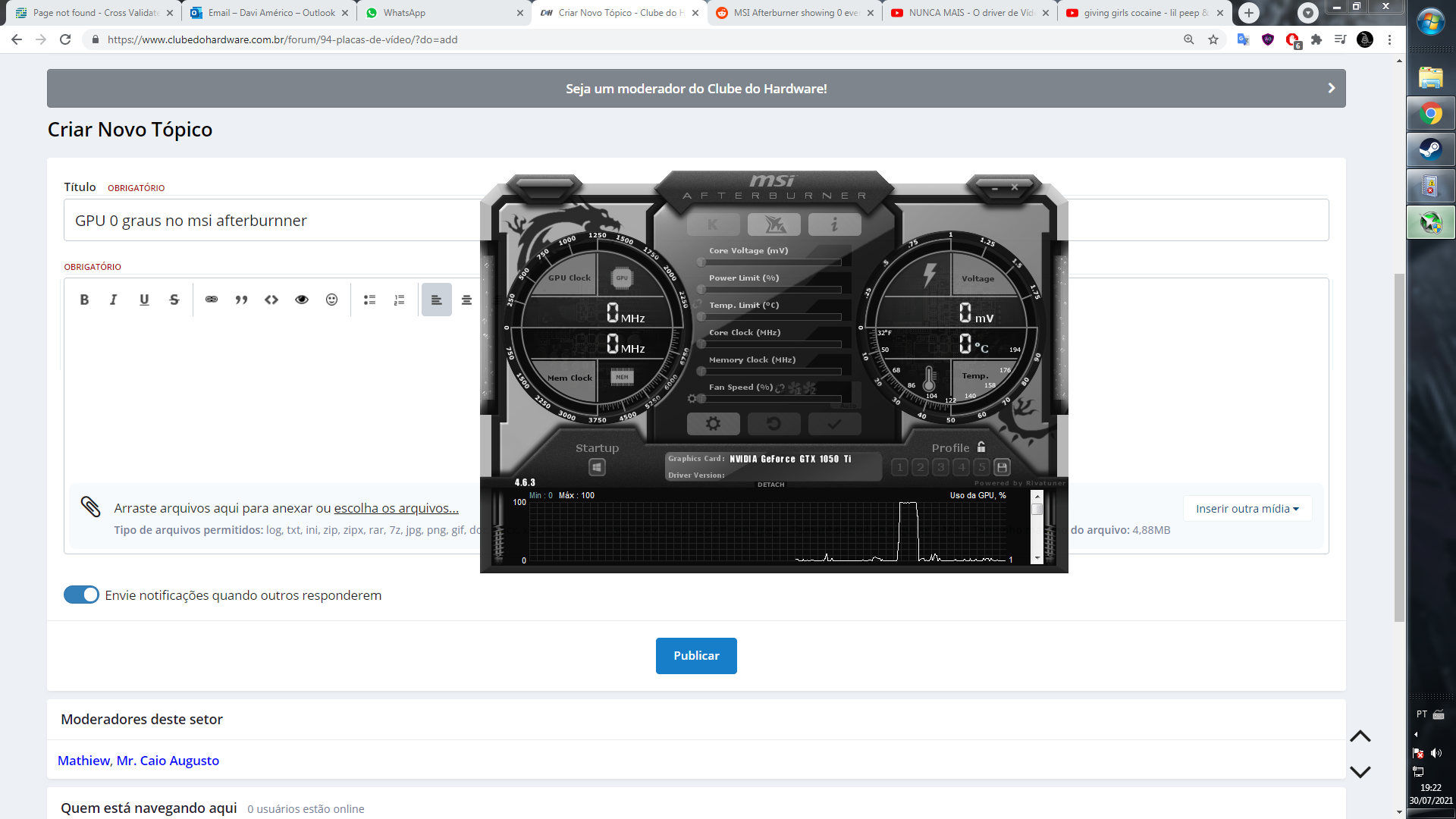Open a new browser tab
Image resolution: width=1456 pixels, height=819 pixels.
(x=1249, y=13)
